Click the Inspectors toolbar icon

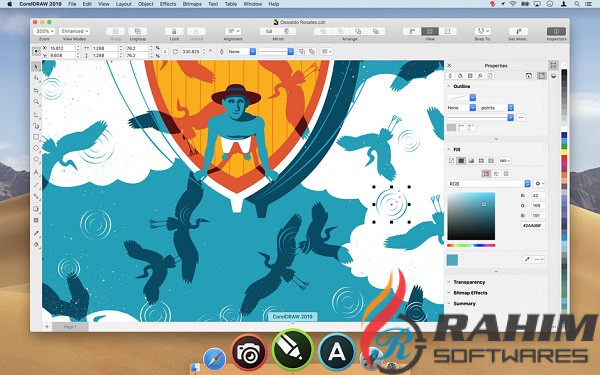pyautogui.click(x=556, y=31)
